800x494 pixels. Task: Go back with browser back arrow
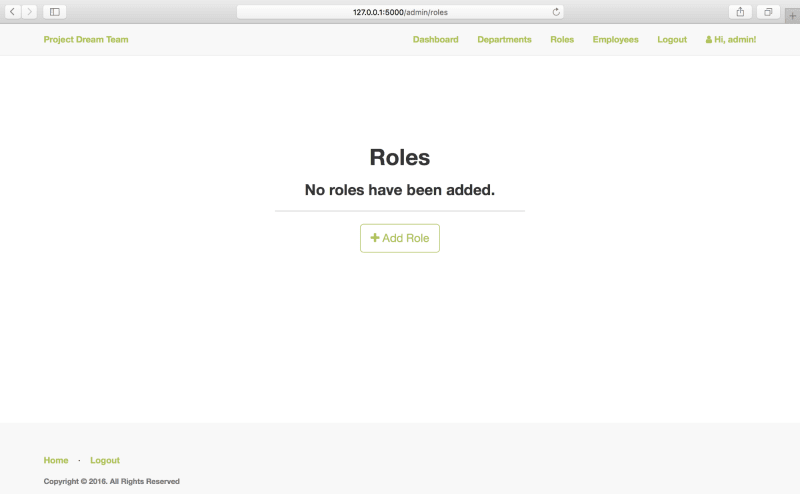pos(13,12)
